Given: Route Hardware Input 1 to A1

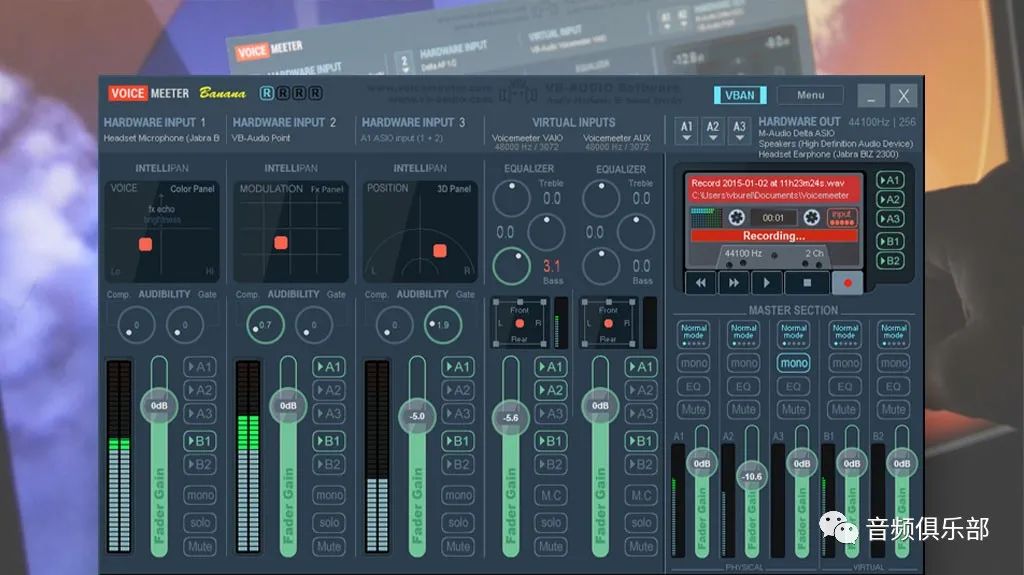Looking at the screenshot, I should [200, 367].
